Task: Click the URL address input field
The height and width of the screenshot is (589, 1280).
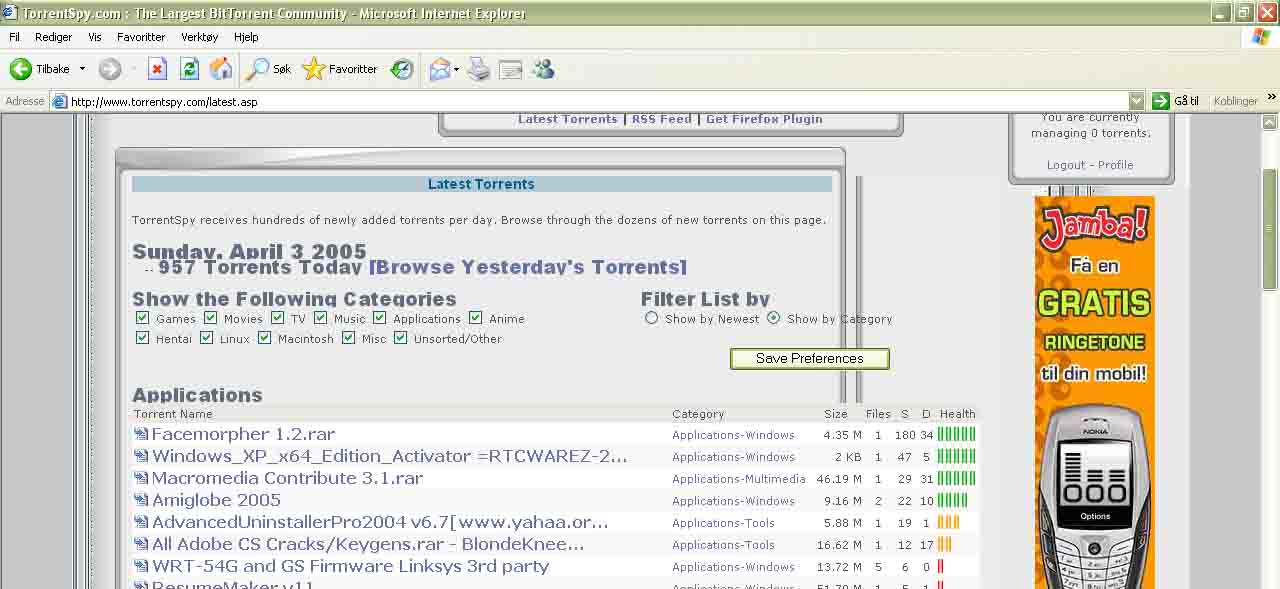Action: [x=597, y=101]
